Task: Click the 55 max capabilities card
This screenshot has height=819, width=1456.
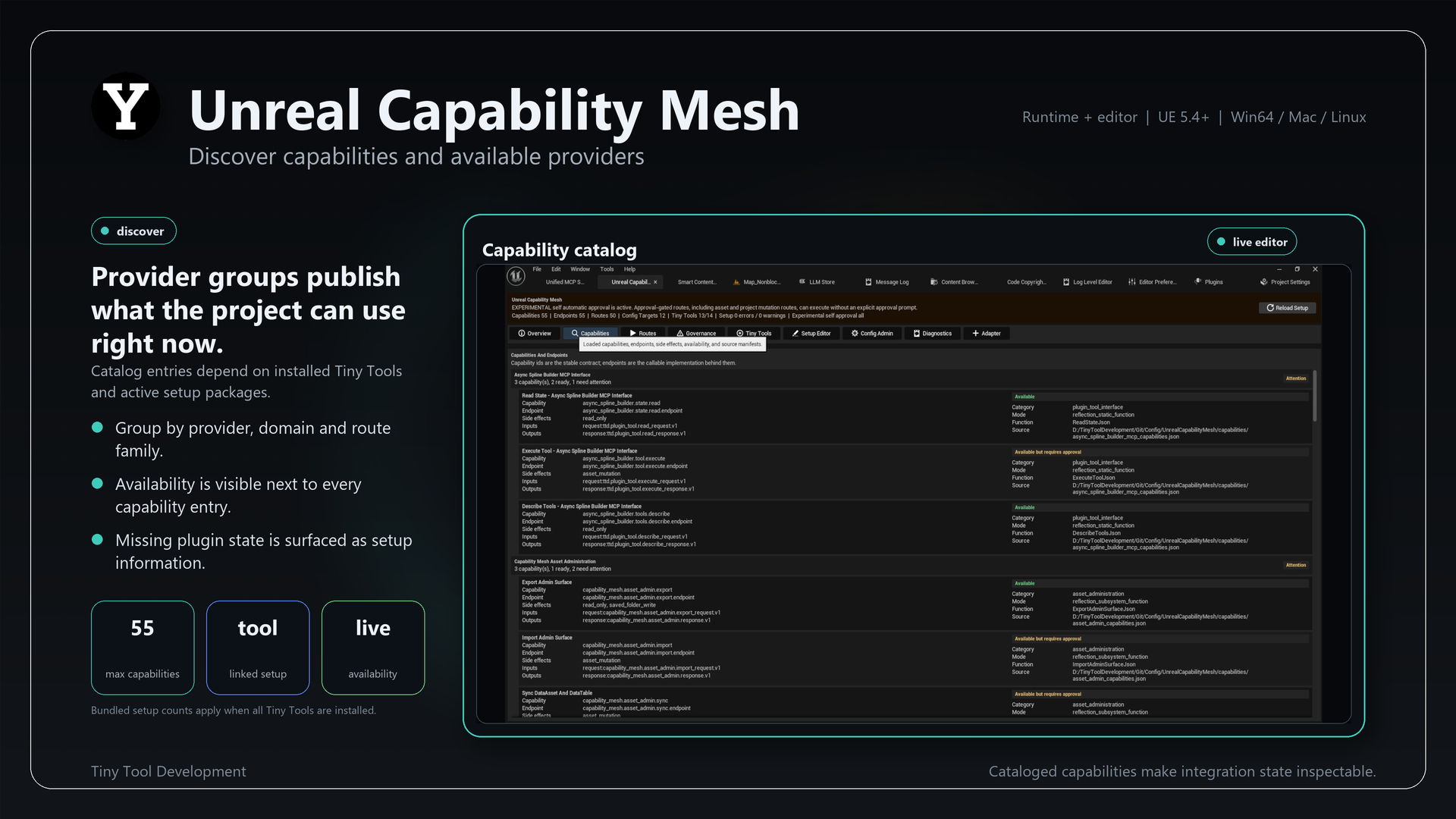Action: click(x=143, y=648)
